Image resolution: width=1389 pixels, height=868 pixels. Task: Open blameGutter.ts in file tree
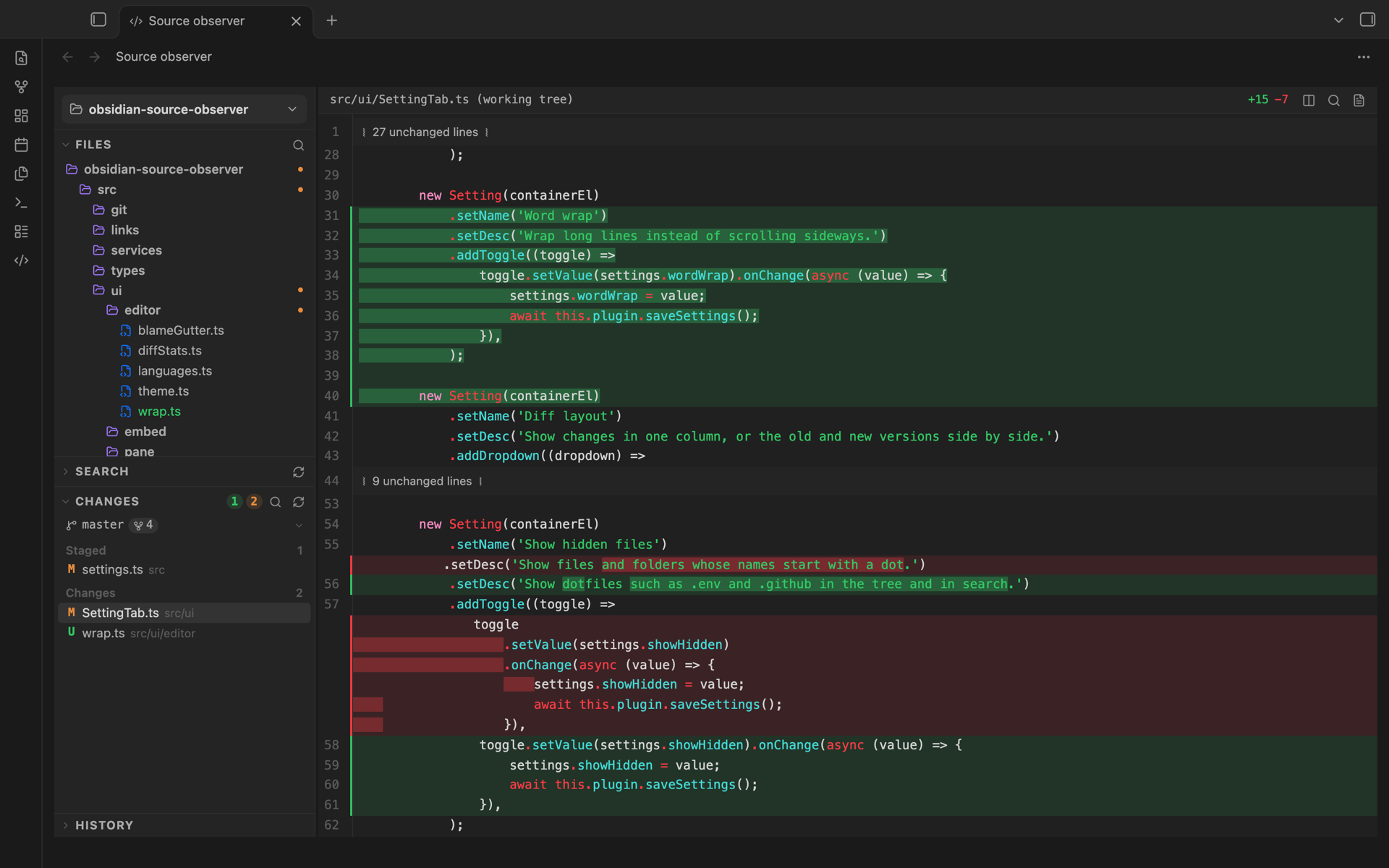[x=181, y=331]
